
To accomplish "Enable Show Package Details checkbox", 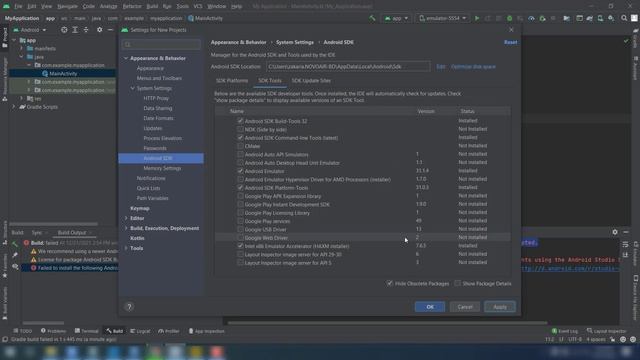I will [x=458, y=283].
